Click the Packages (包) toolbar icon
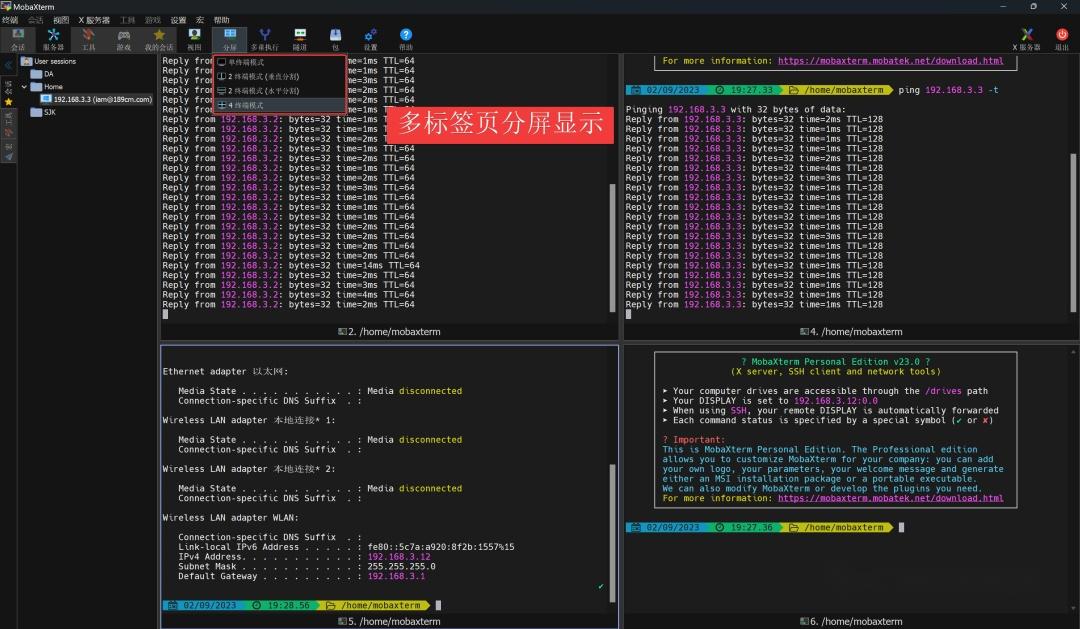The image size is (1080, 629). click(x=335, y=38)
